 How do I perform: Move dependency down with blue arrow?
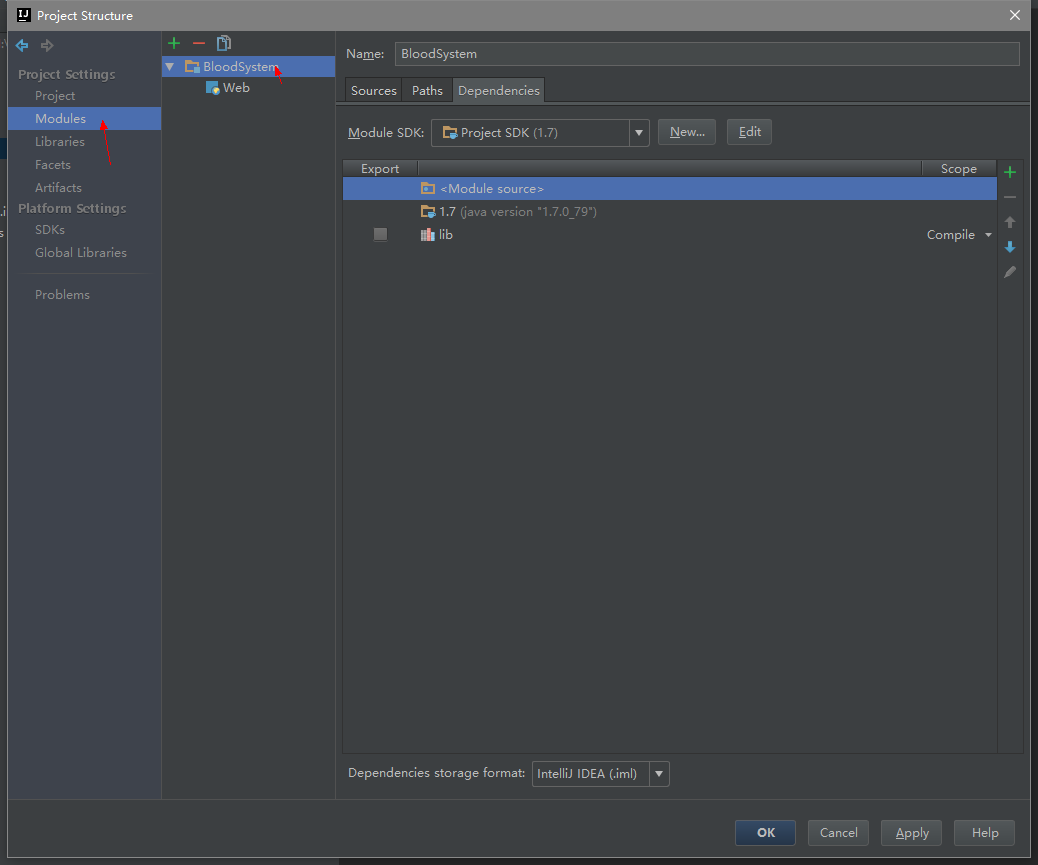(x=1010, y=247)
